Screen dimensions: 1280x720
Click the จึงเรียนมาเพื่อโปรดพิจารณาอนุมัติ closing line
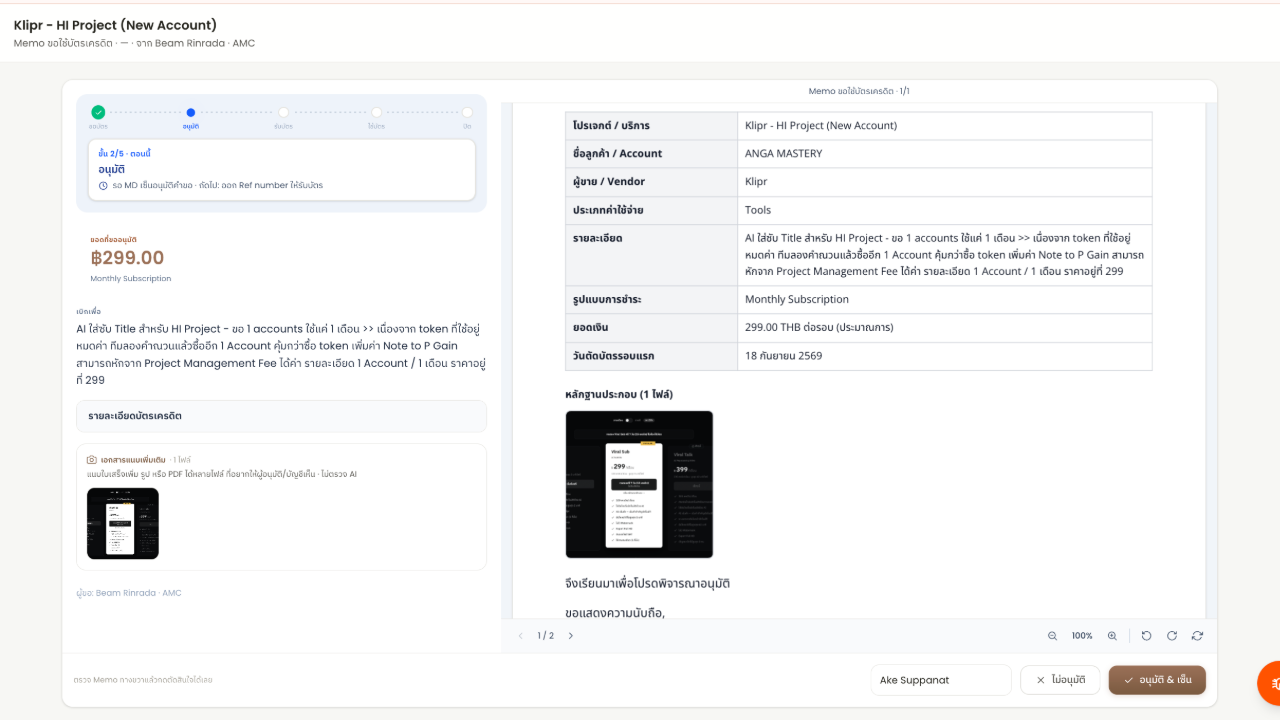(x=647, y=583)
